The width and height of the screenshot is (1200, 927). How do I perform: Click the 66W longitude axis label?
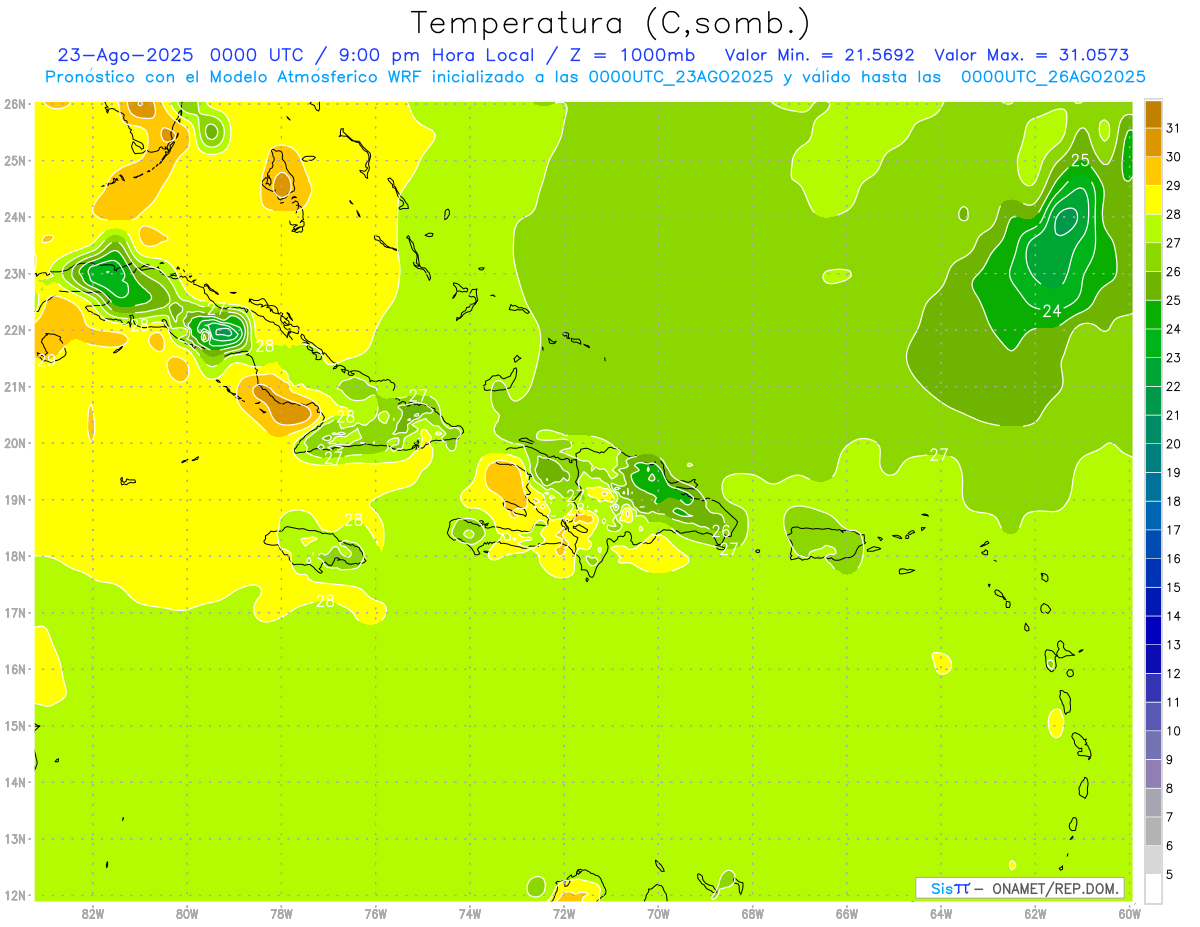[847, 912]
